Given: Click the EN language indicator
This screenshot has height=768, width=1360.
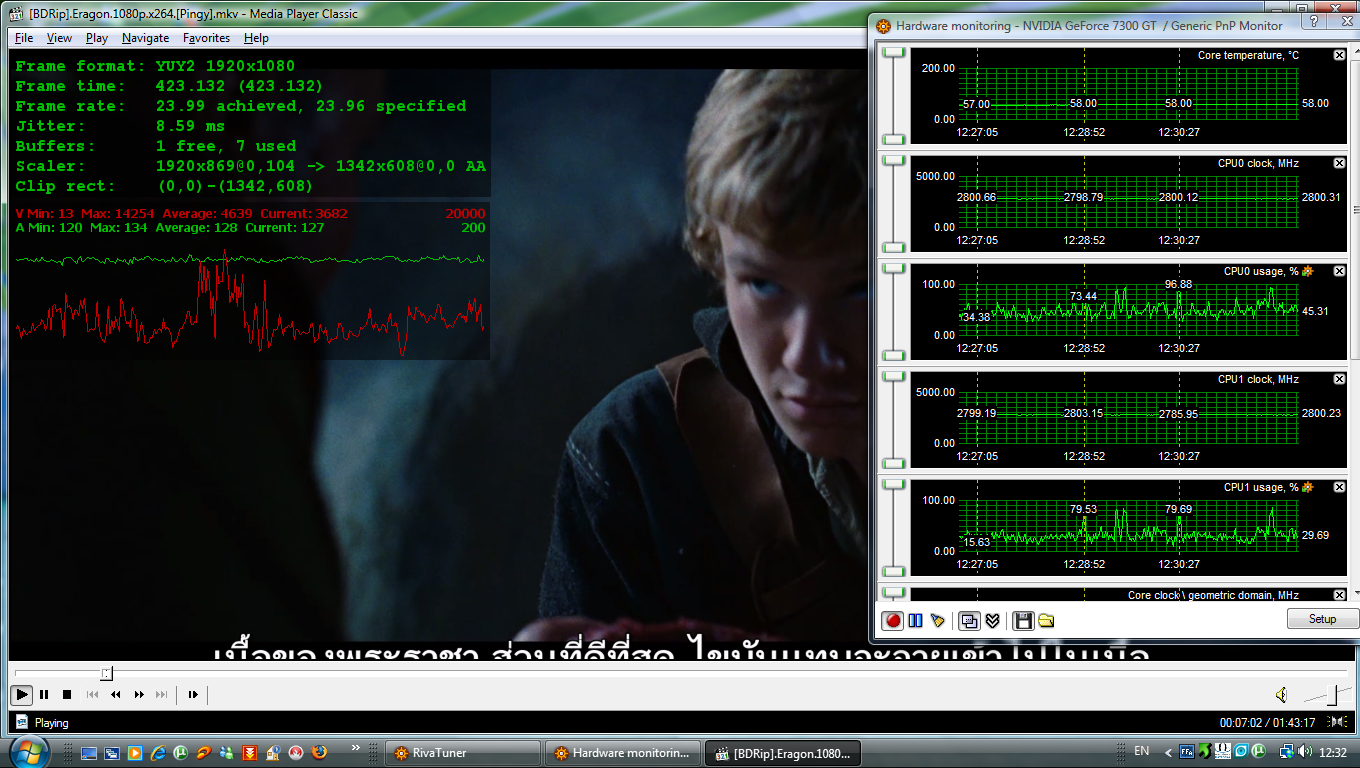Looking at the screenshot, I should [x=1141, y=751].
